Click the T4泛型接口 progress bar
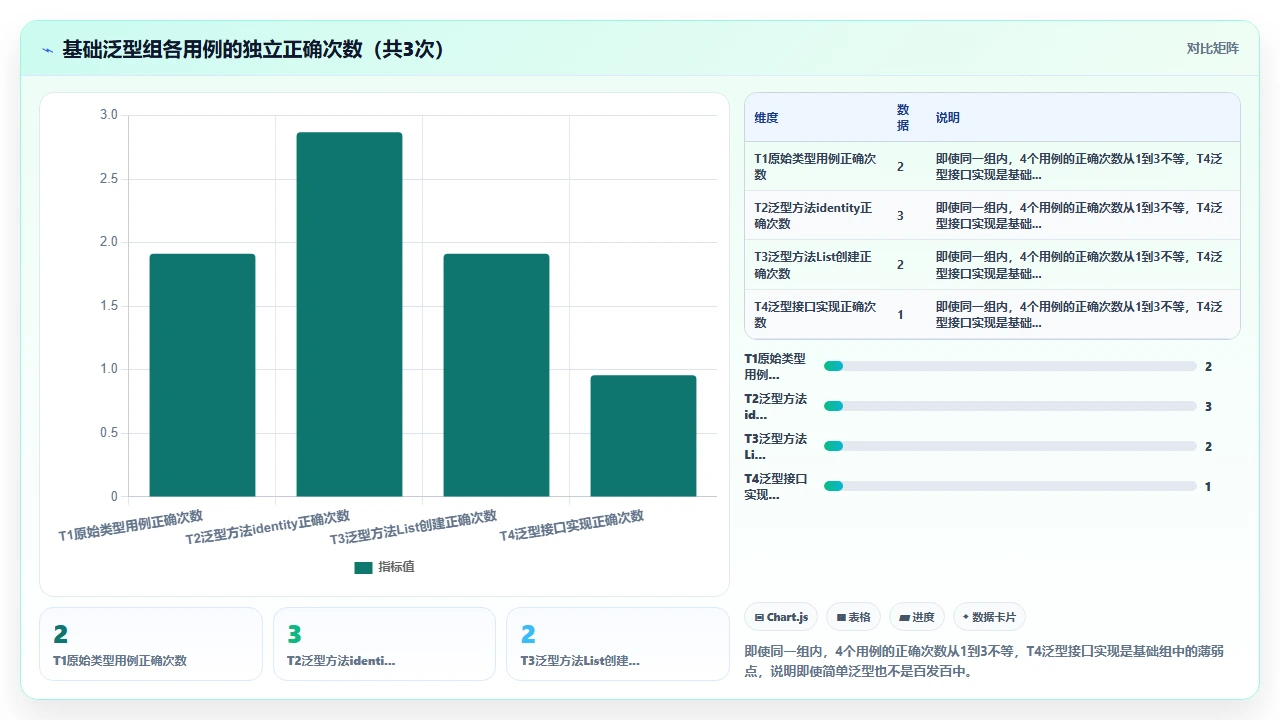Screen dimensions: 1280x720 tap(1010, 487)
